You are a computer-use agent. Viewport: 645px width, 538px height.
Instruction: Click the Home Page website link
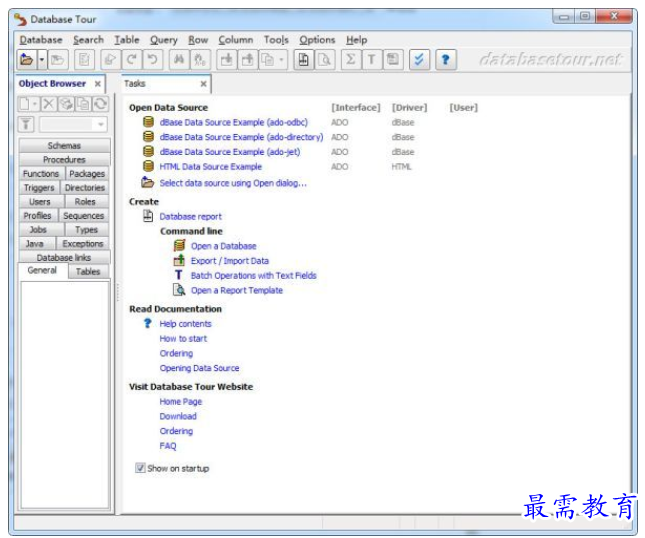click(181, 401)
